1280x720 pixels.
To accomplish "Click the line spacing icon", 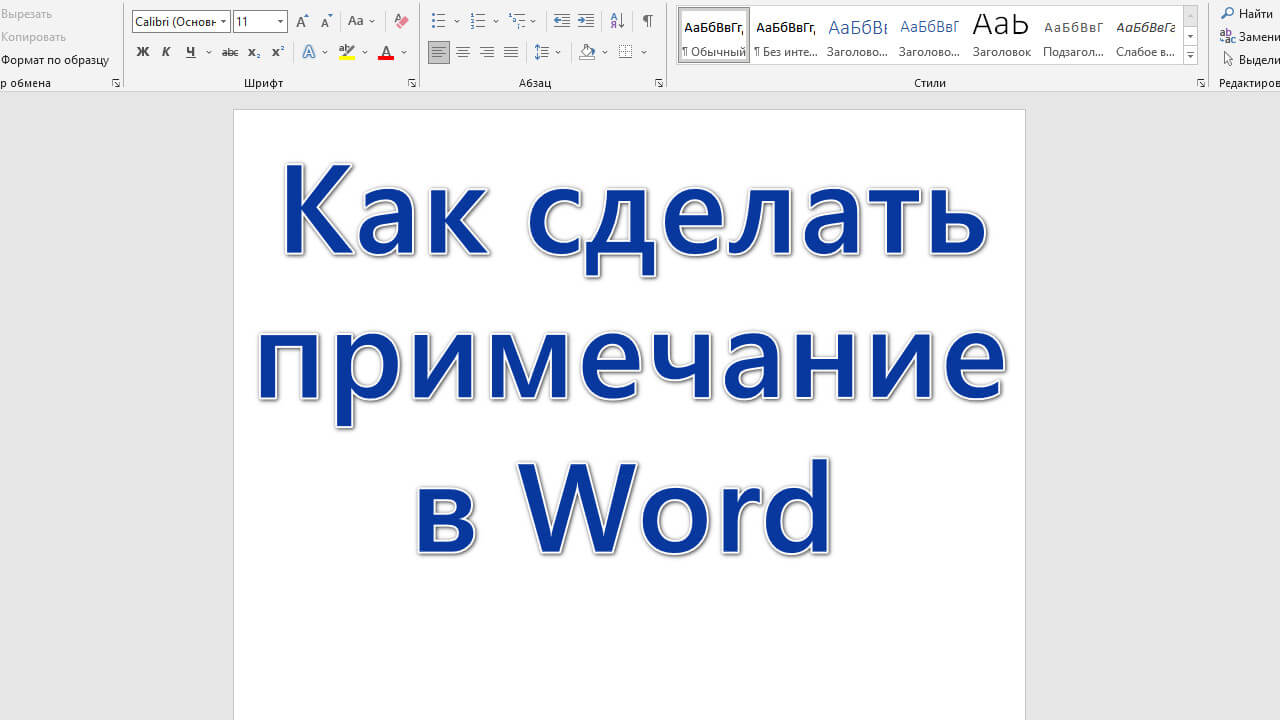I will pyautogui.click(x=541, y=52).
